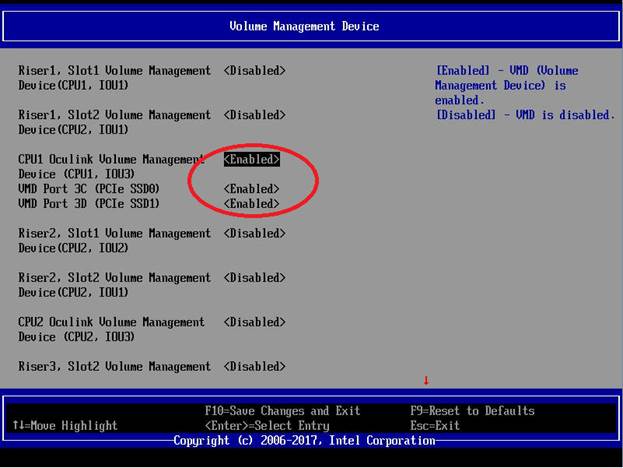Toggle VMD Port 3C Enabled value
This screenshot has height=468, width=623.
coord(251,189)
